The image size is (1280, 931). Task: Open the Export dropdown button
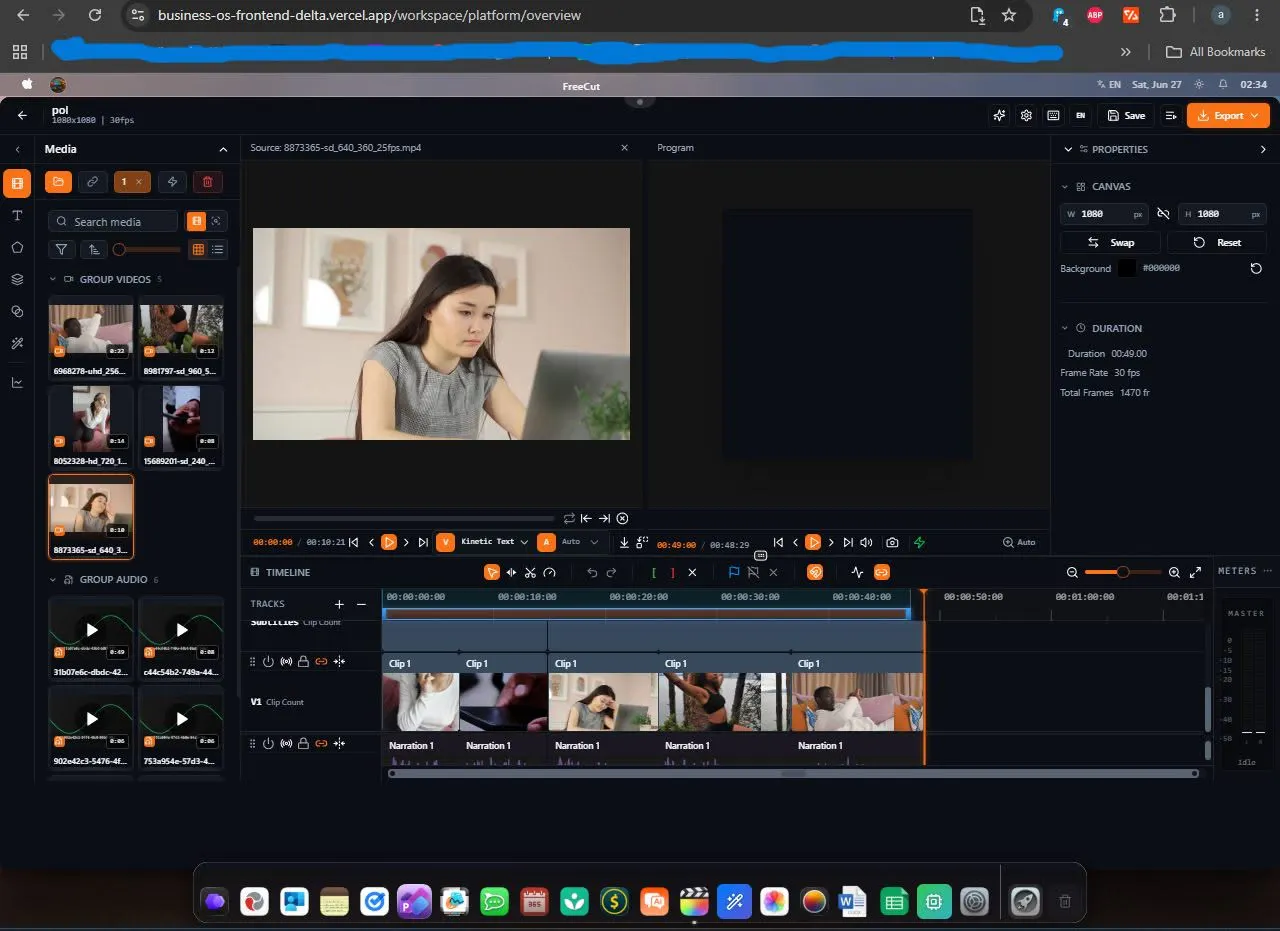click(1228, 115)
